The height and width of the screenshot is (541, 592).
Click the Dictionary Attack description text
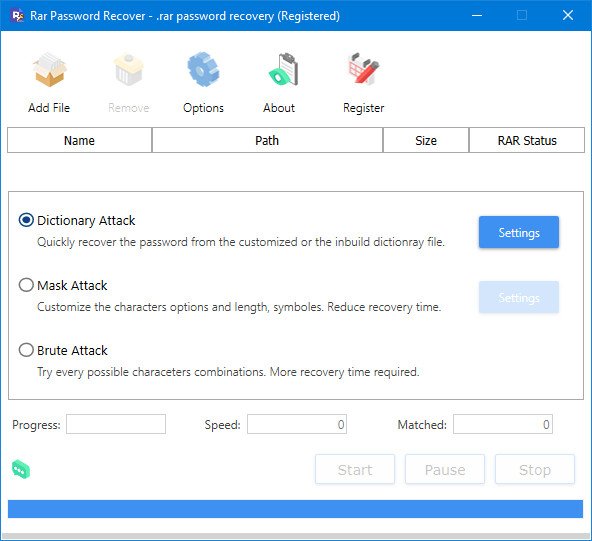coord(241,242)
